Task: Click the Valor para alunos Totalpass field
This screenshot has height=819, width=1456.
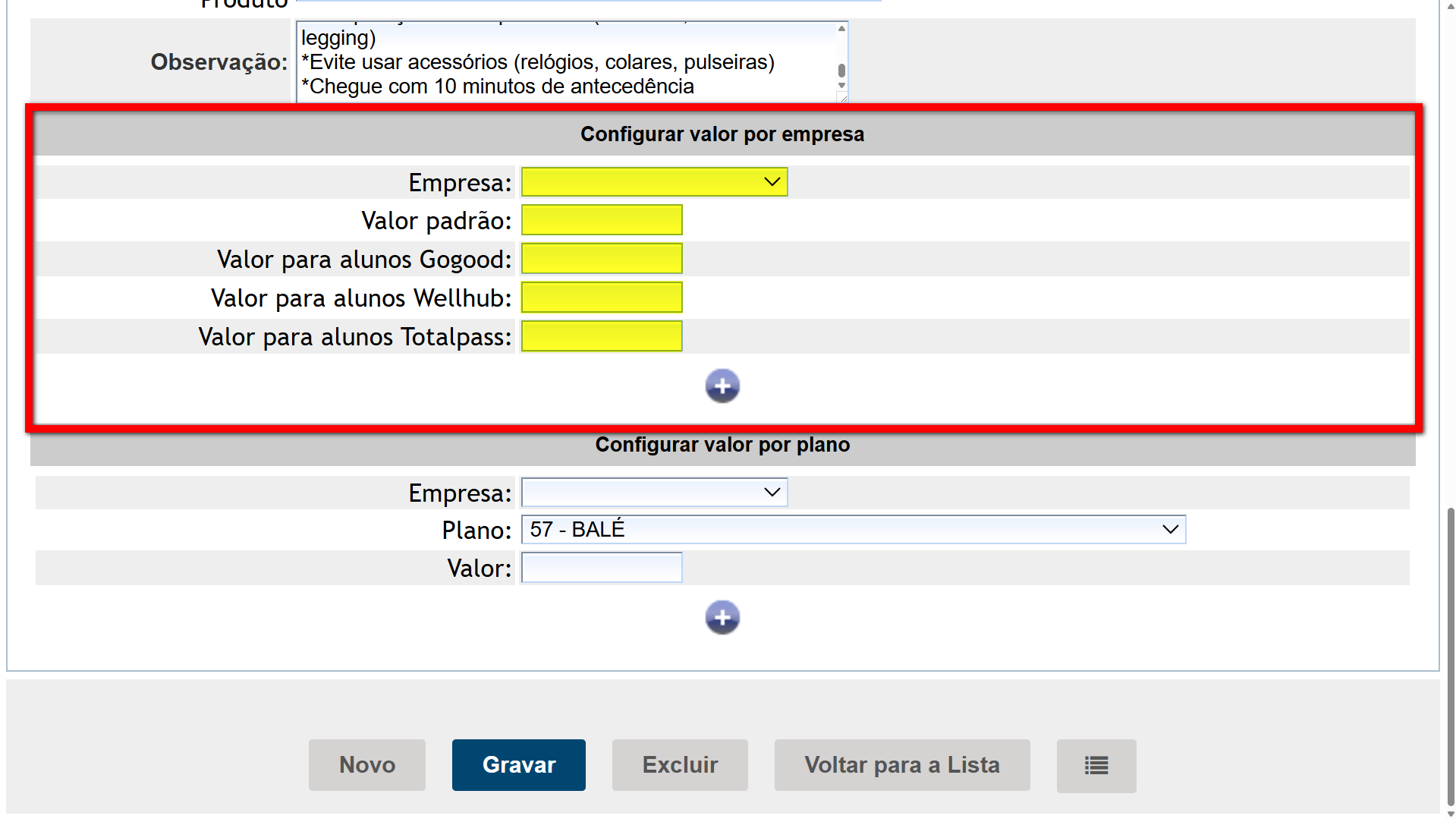Action: click(x=601, y=336)
